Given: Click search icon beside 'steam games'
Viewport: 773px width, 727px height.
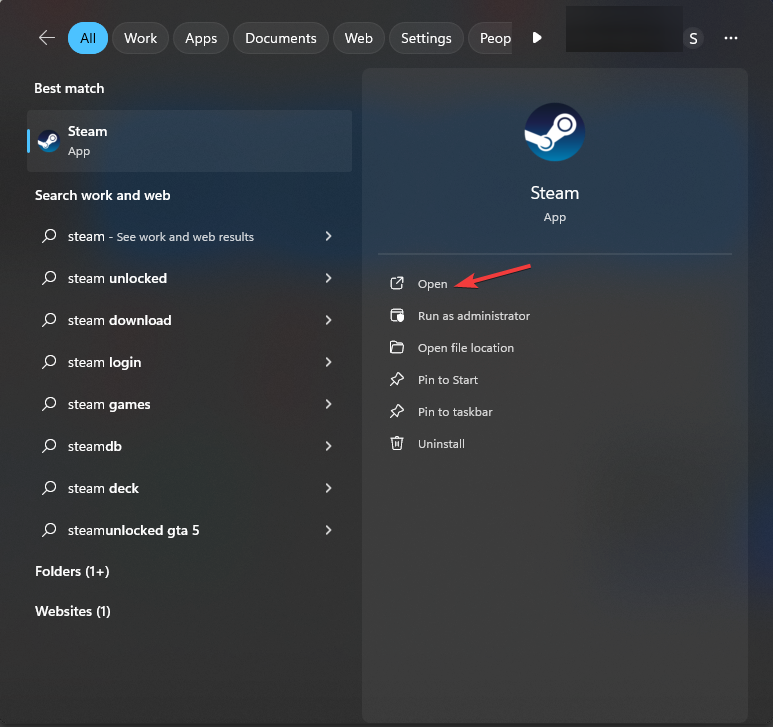Looking at the screenshot, I should coord(49,404).
